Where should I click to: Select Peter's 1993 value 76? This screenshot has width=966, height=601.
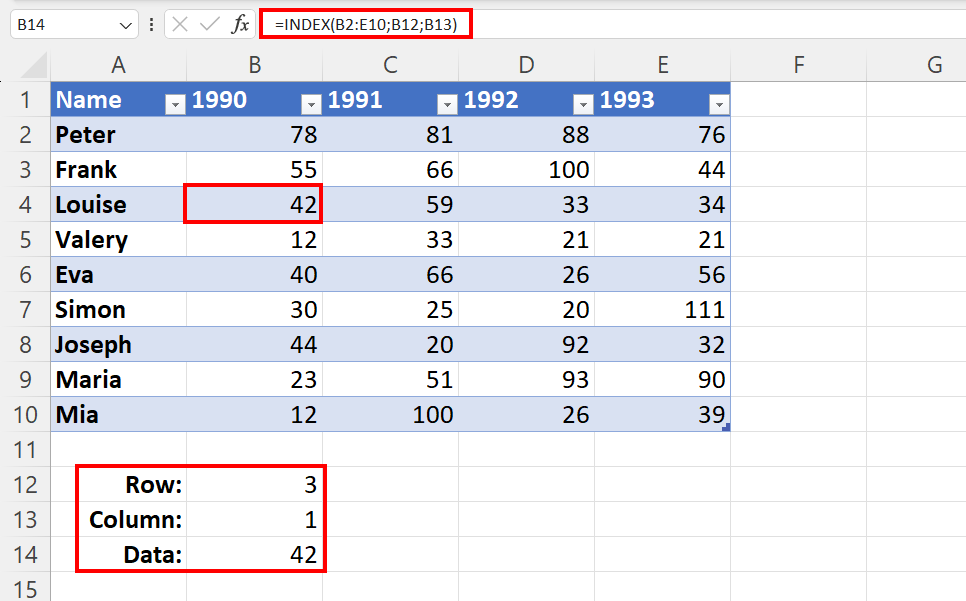point(662,134)
